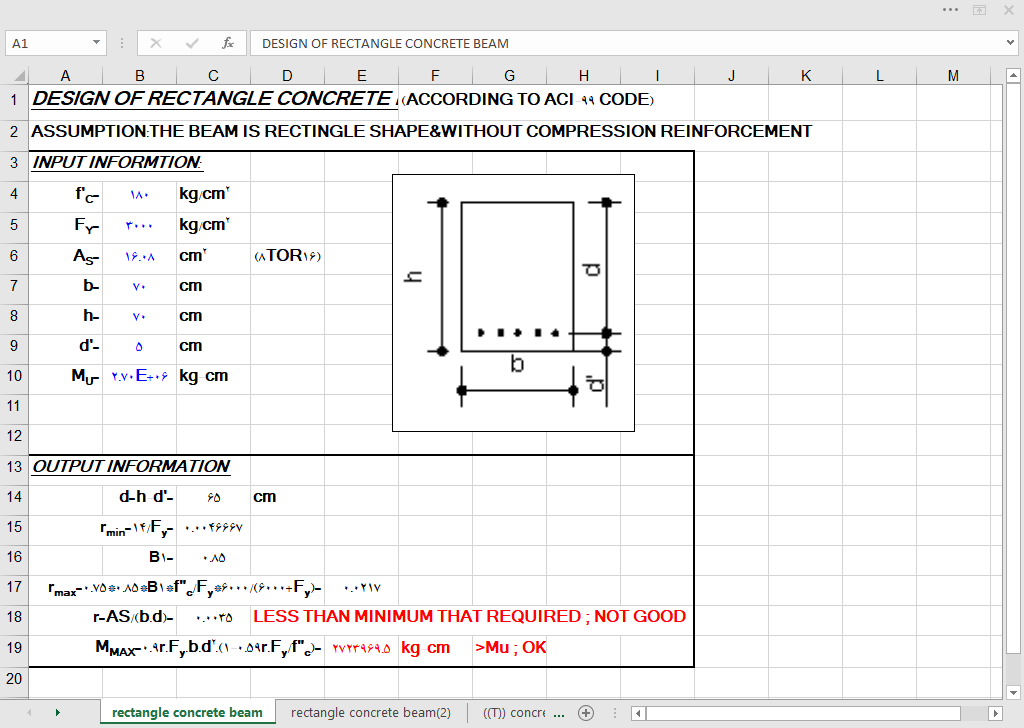The width and height of the screenshot is (1024, 728).
Task: Click horizontal scrollbar right arrow
Action: 995,713
